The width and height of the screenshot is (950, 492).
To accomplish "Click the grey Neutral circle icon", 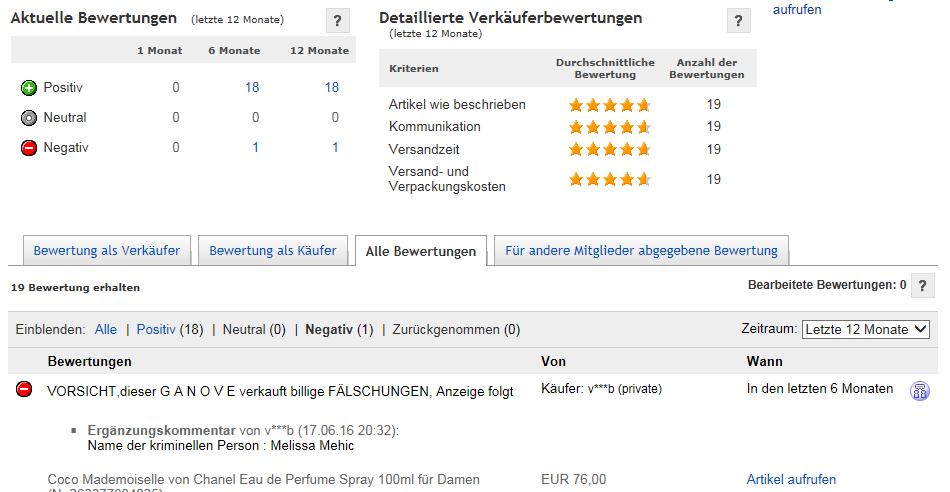I will tap(29, 118).
